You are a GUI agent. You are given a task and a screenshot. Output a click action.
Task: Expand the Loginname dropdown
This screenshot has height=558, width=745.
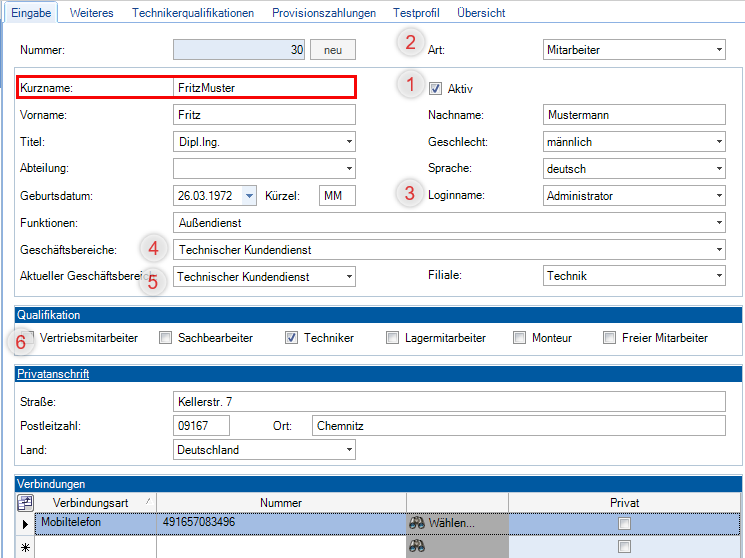coord(719,196)
